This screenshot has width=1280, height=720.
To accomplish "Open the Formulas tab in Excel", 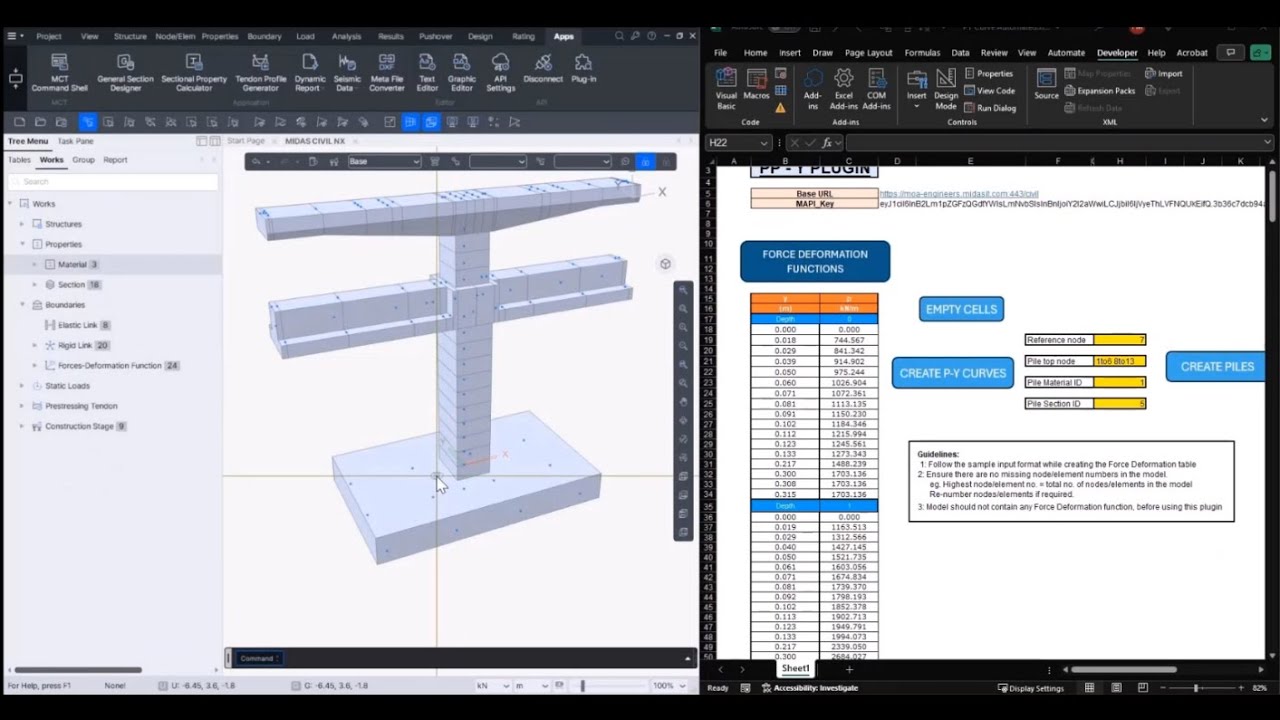I will point(922,53).
